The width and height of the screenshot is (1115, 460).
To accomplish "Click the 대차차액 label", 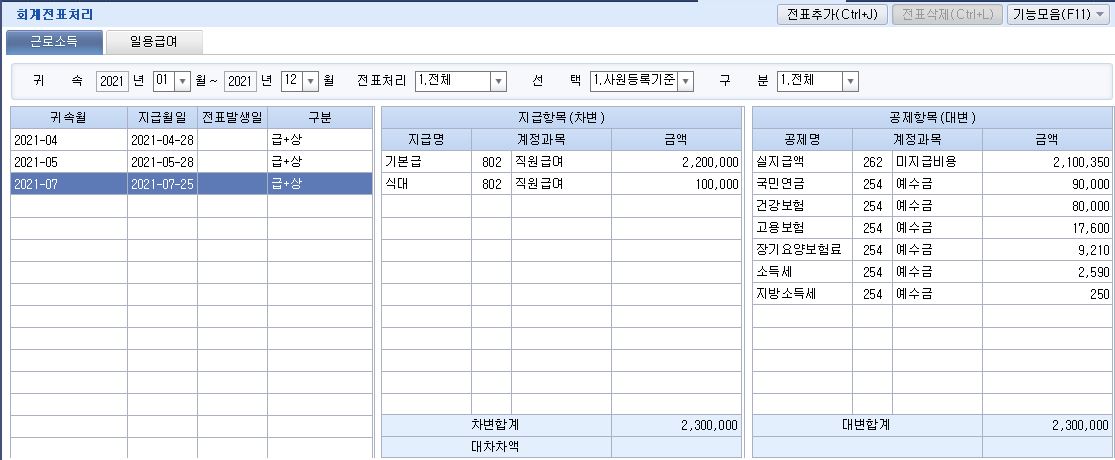I will click(496, 447).
